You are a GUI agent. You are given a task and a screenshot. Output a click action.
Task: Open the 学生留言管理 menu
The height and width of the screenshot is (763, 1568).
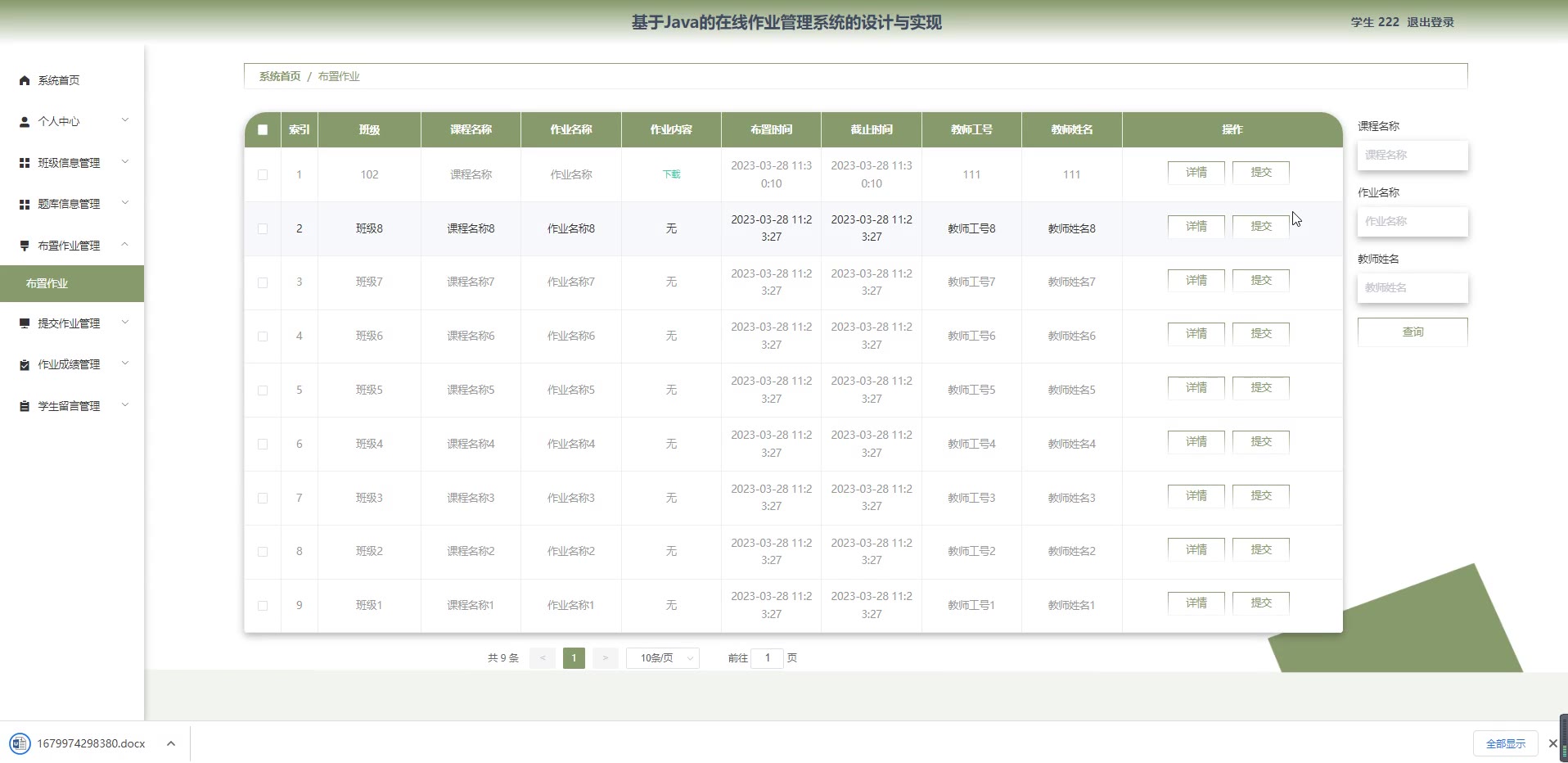click(72, 406)
